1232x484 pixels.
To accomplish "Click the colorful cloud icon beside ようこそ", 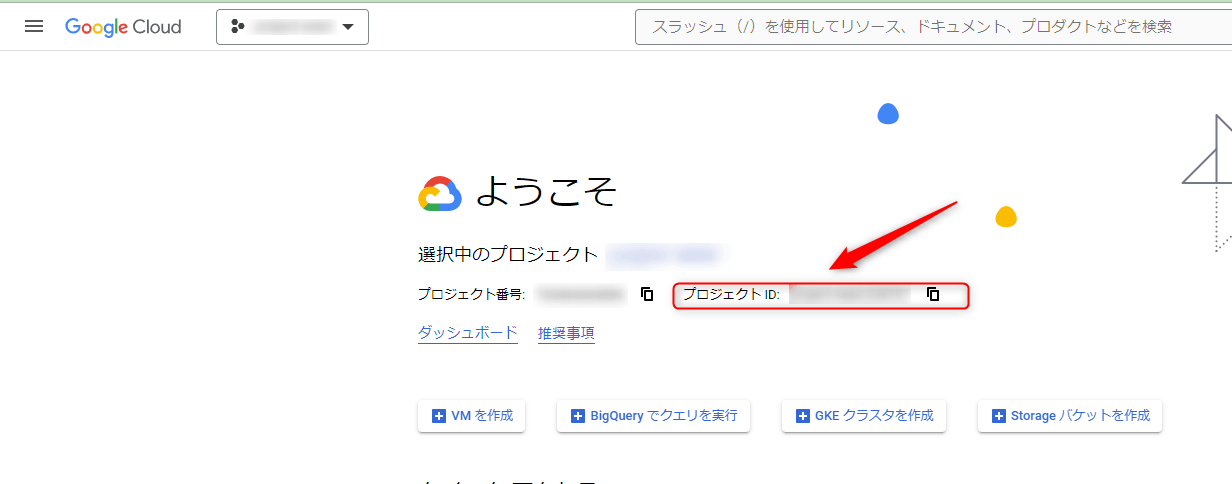I will [x=440, y=194].
